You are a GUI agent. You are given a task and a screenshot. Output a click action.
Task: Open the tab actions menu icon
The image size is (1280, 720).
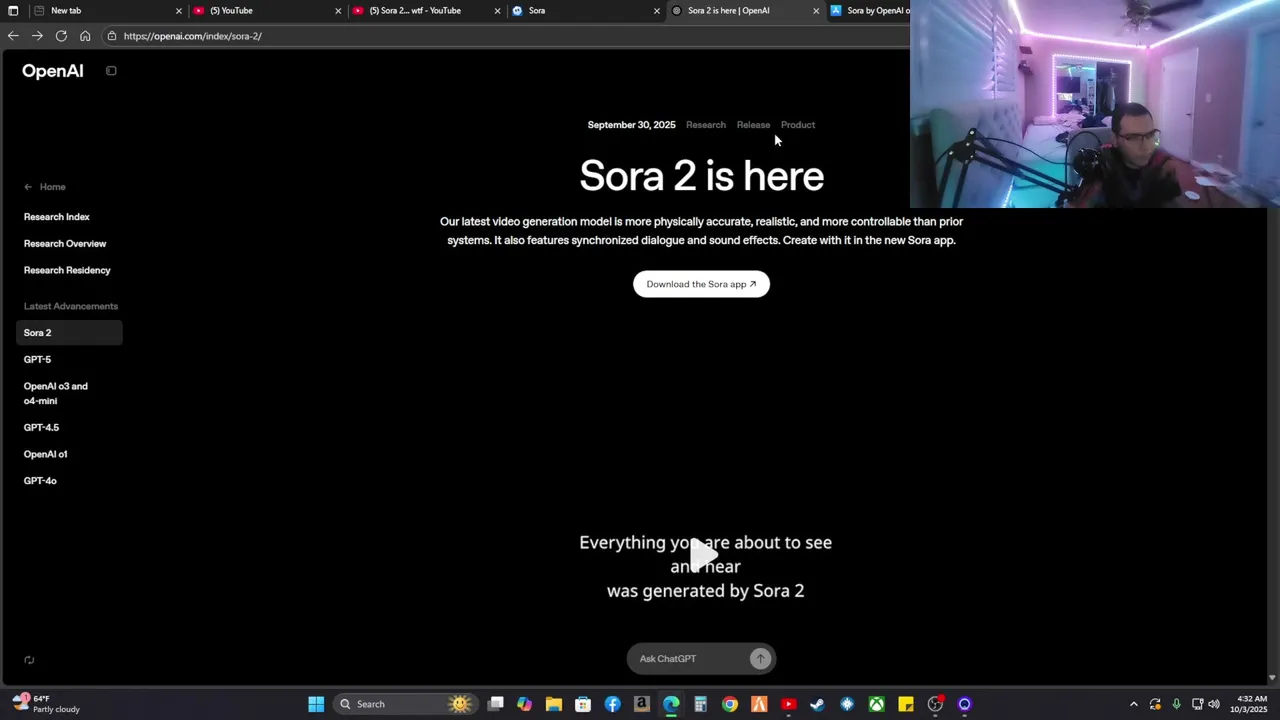click(13, 10)
